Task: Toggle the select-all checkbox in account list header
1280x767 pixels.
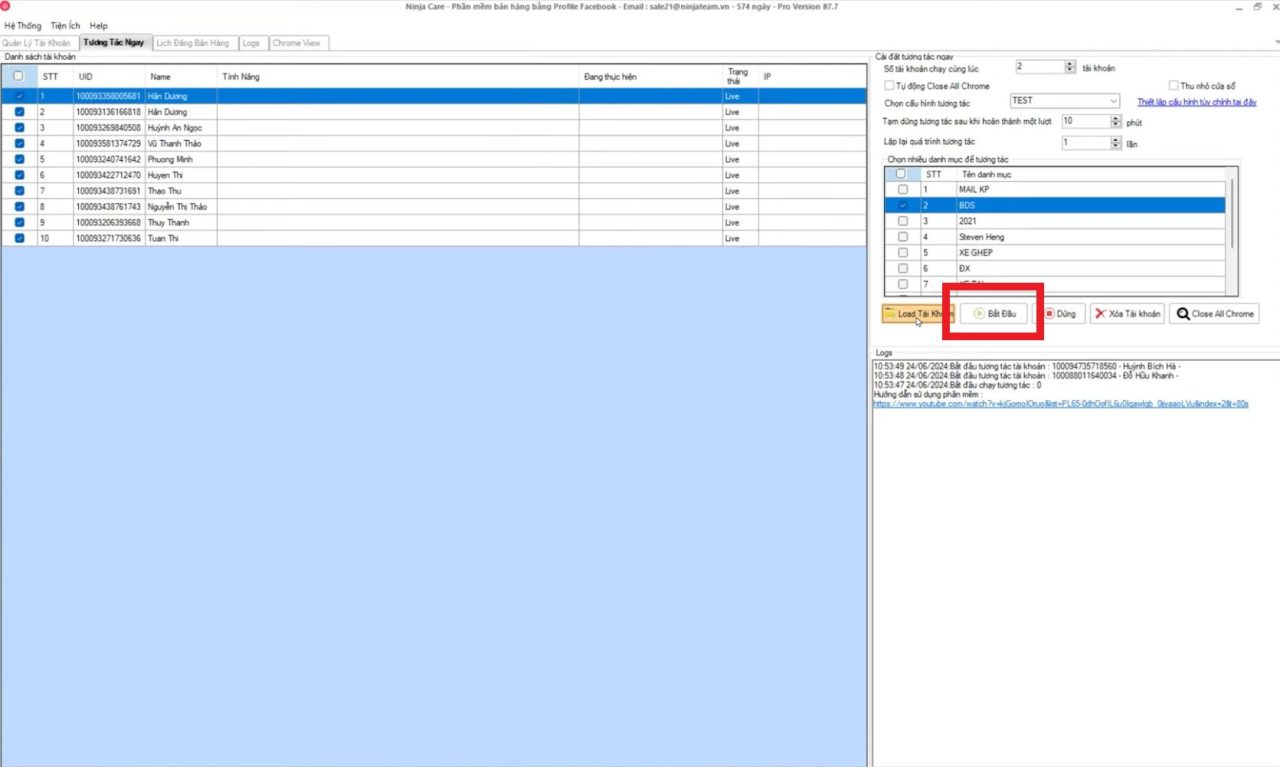Action: (18, 76)
